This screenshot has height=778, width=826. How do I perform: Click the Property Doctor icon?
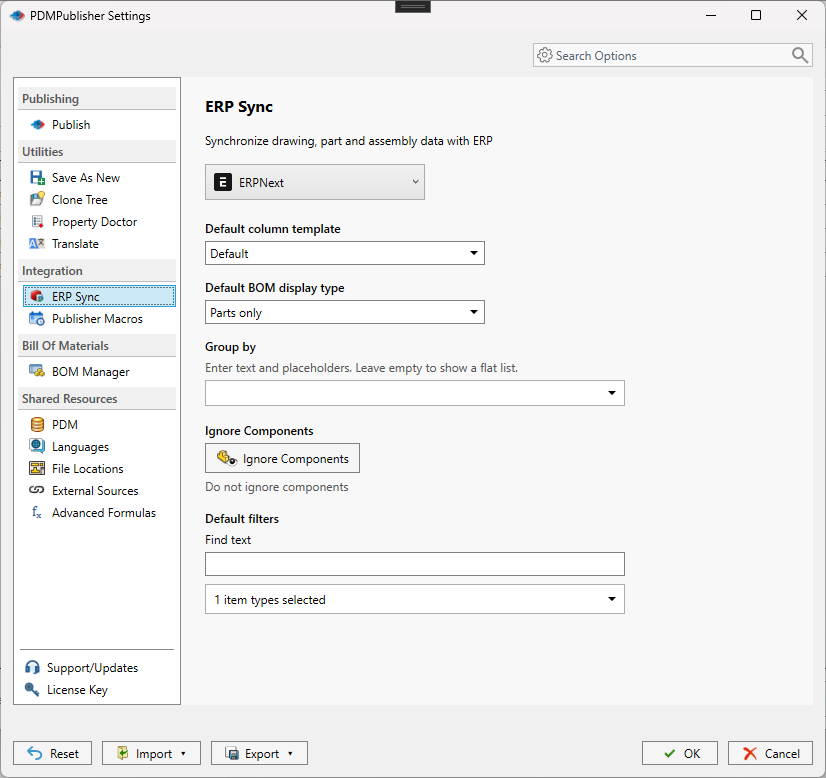[37, 222]
